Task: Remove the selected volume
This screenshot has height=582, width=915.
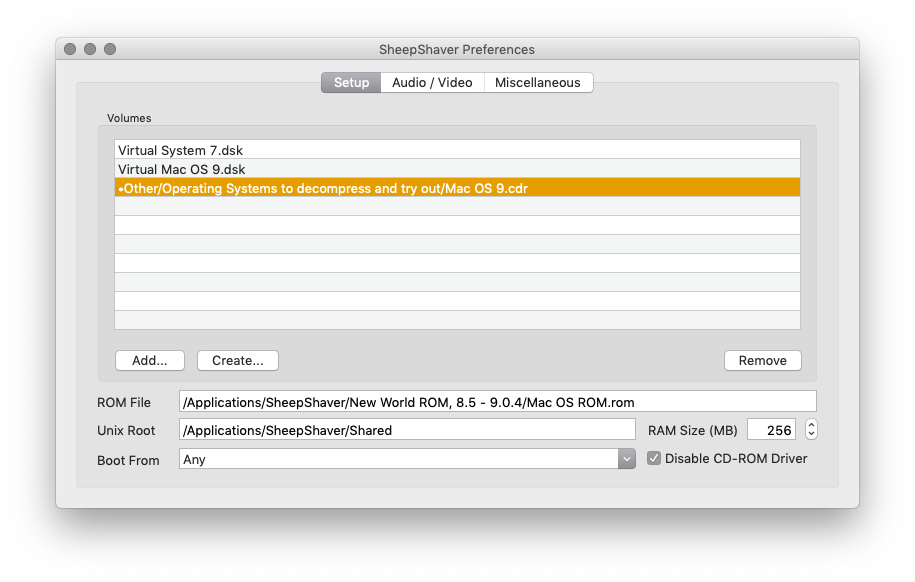Action: point(762,360)
